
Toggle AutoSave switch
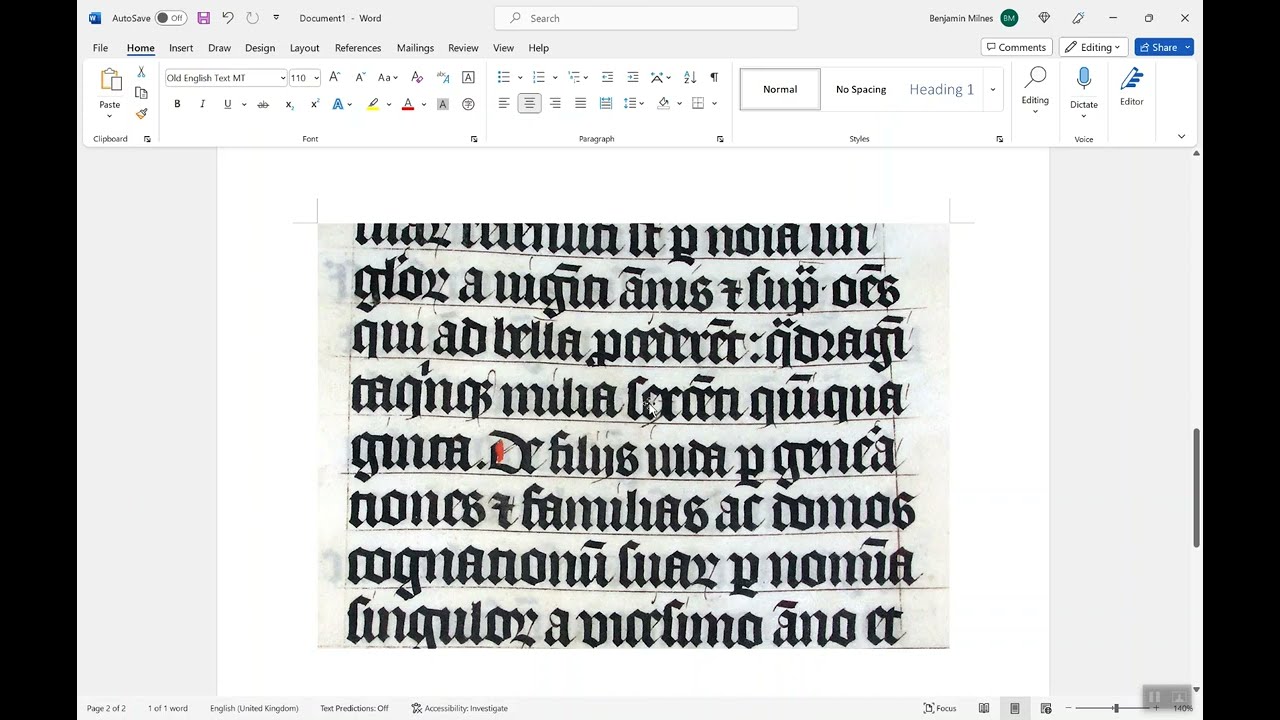click(171, 18)
